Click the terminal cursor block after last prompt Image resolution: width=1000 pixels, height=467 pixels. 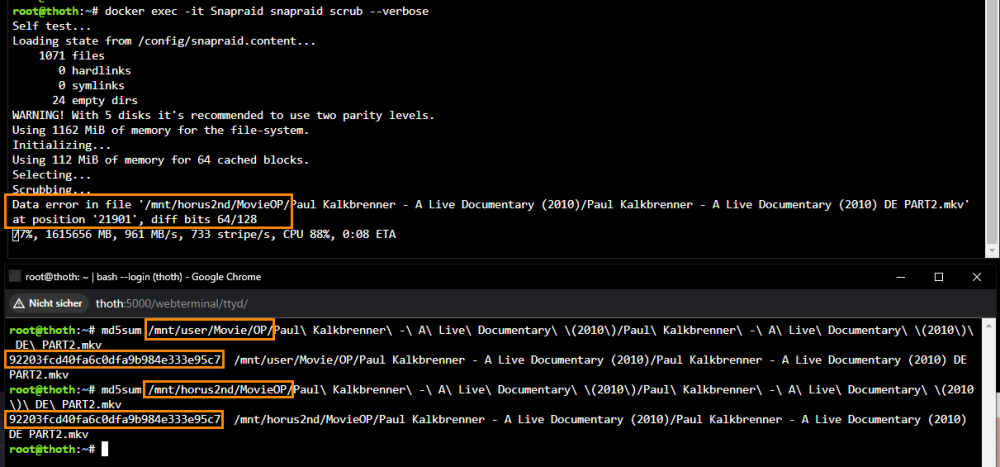click(105, 449)
